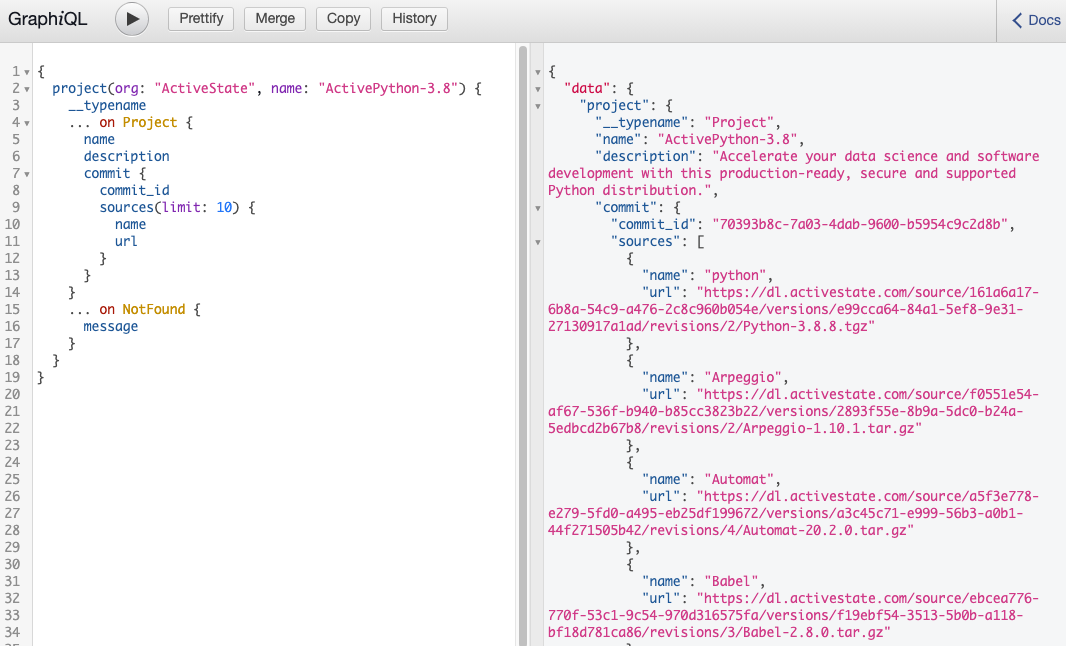Click the NotFound type on line 15
The width and height of the screenshot is (1066, 646).
(x=154, y=309)
